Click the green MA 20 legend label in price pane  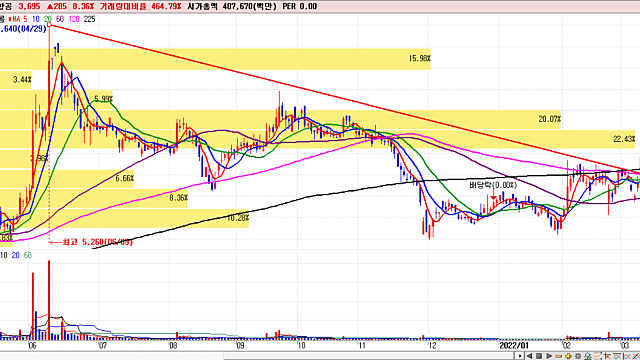coord(48,19)
